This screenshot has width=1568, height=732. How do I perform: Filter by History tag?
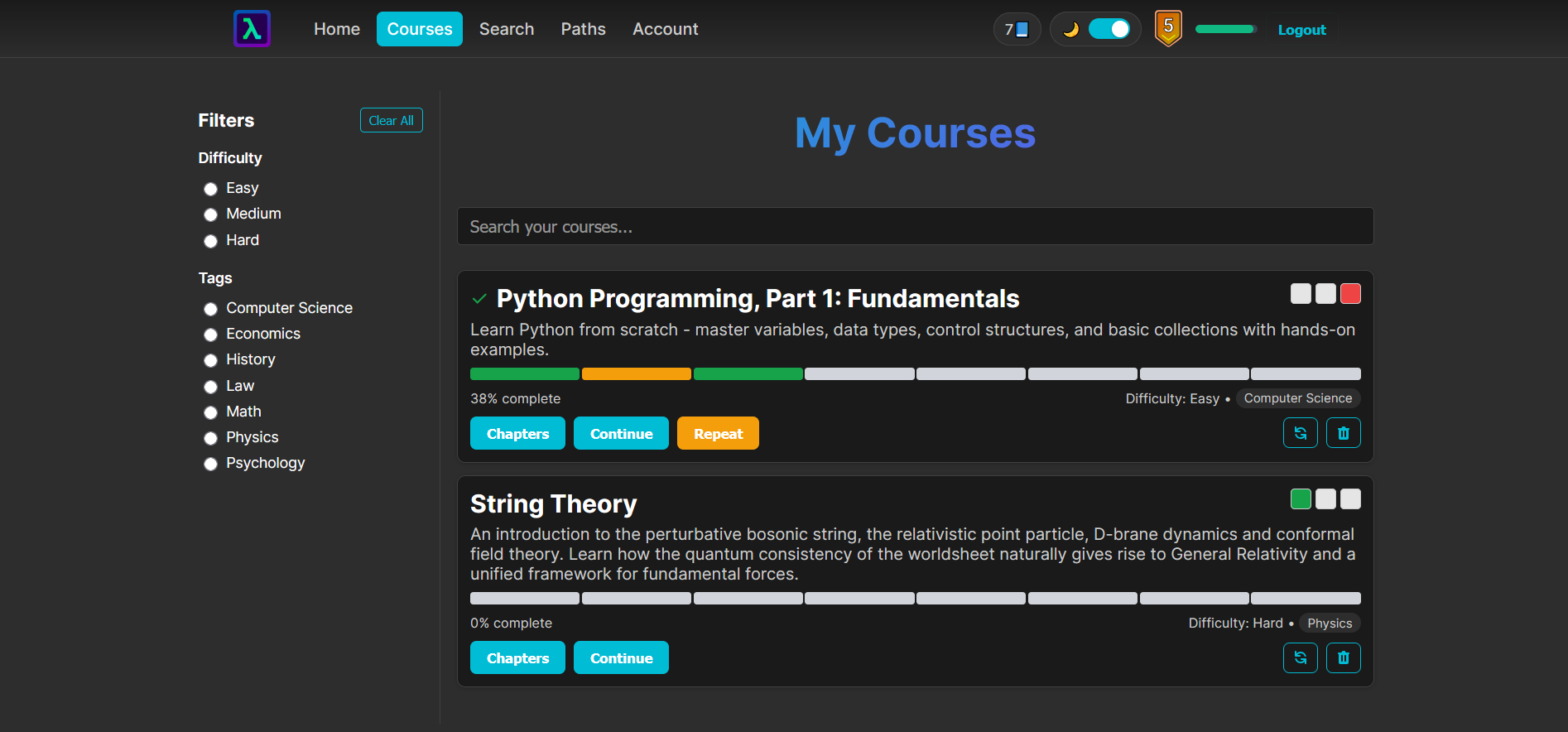[210, 360]
